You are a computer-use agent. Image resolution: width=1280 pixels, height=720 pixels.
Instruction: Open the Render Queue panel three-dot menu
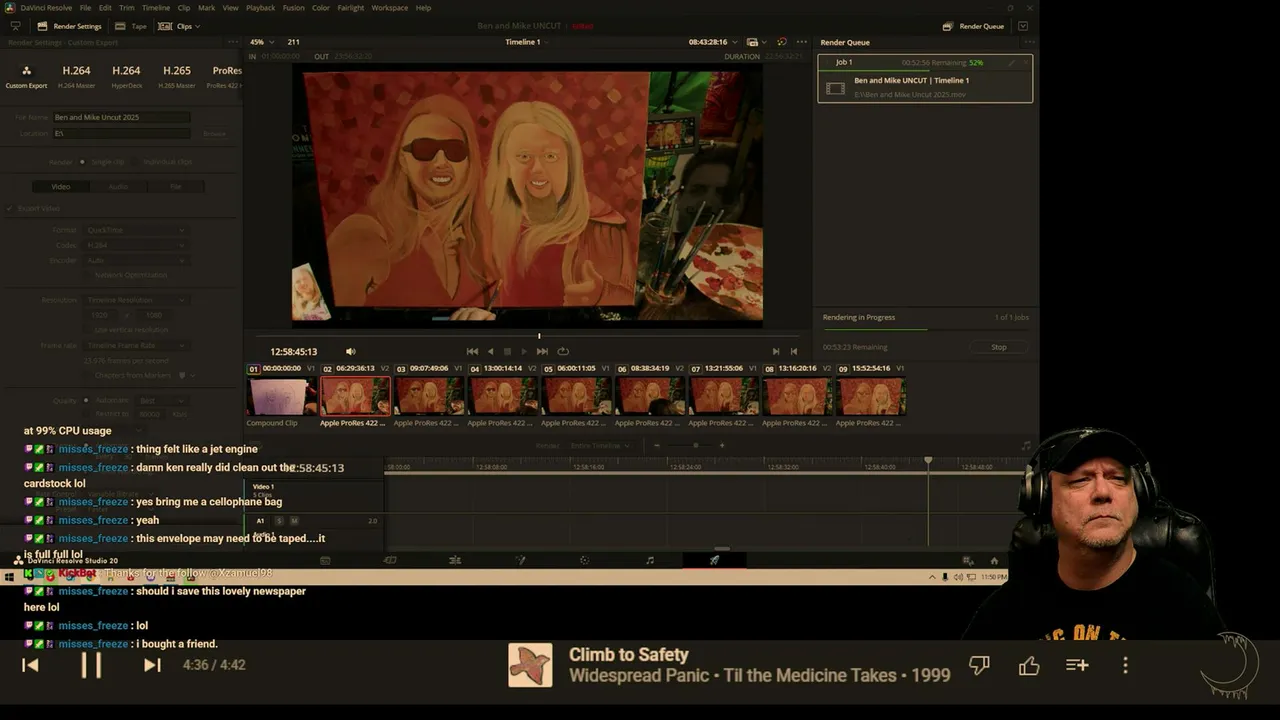pyautogui.click(x=1029, y=42)
